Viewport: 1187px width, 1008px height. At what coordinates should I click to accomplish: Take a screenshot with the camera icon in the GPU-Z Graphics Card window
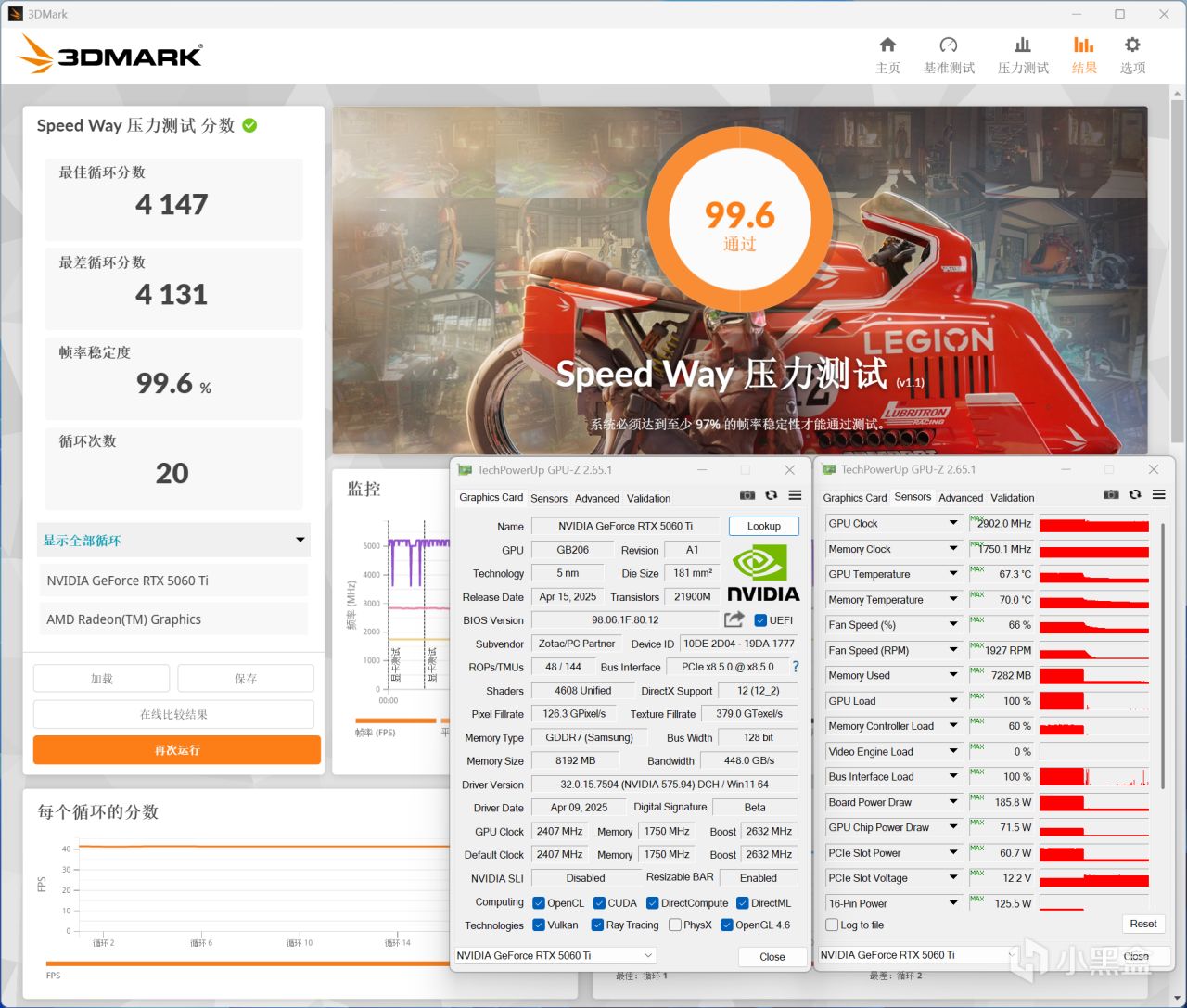[747, 495]
